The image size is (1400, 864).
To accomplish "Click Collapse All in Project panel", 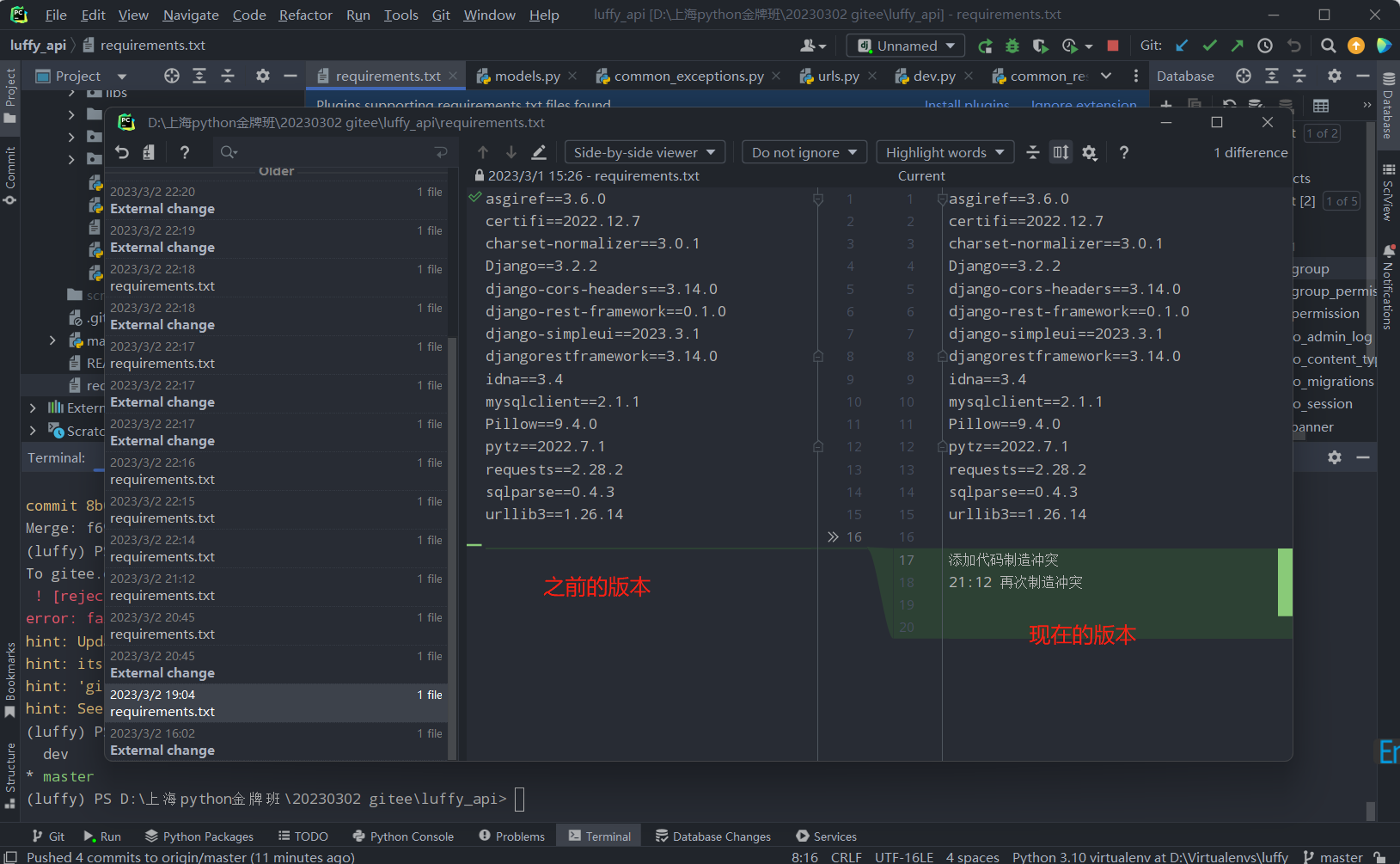I will [x=228, y=76].
